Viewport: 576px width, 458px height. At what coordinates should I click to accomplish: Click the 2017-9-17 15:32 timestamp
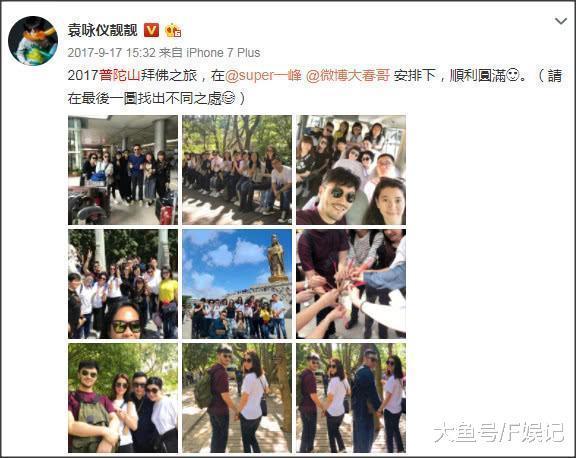point(112,53)
